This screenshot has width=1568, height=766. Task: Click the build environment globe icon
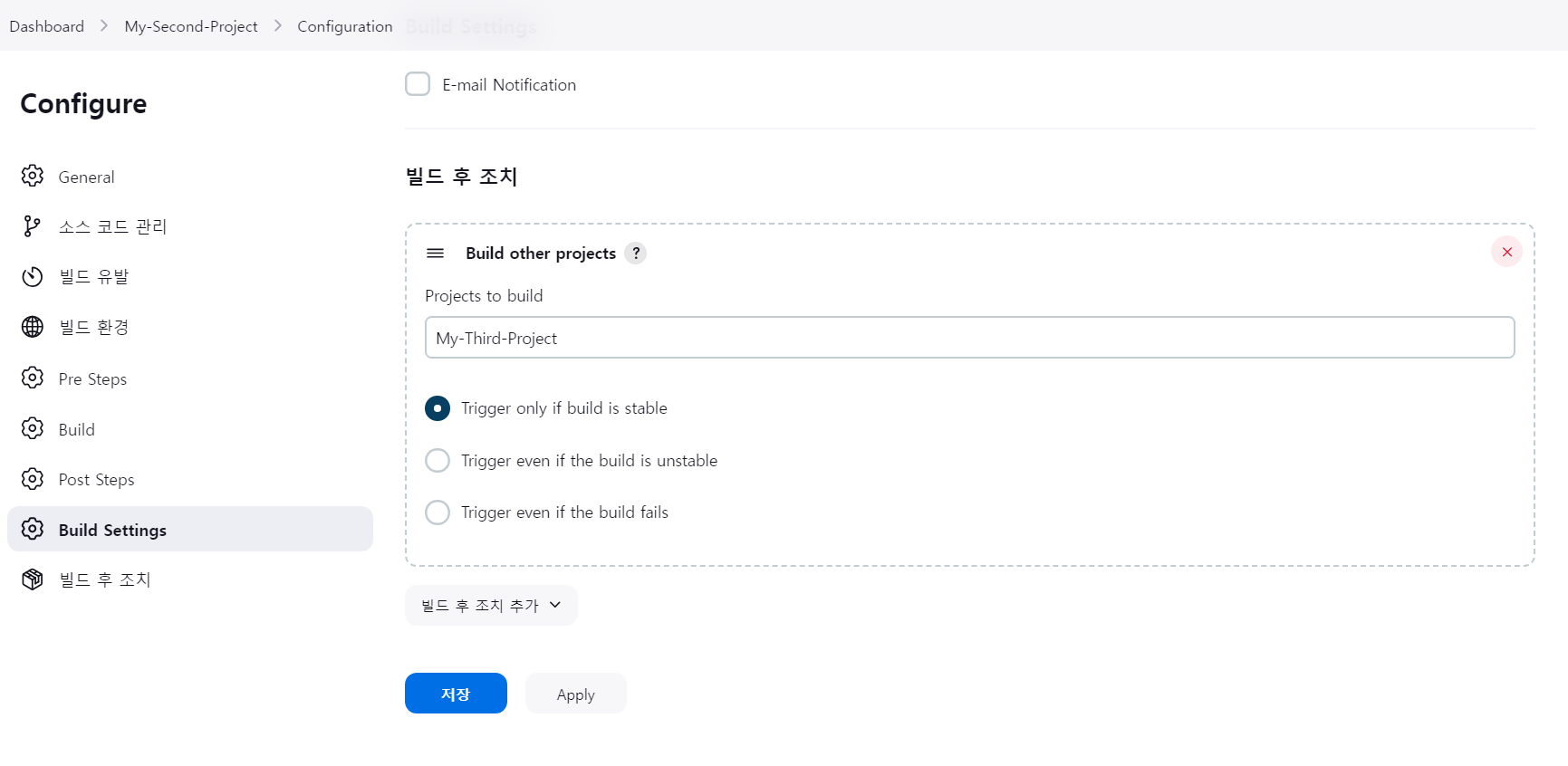(33, 327)
